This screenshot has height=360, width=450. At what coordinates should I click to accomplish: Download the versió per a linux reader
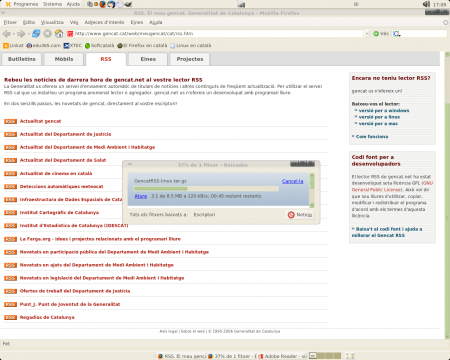coord(379,117)
